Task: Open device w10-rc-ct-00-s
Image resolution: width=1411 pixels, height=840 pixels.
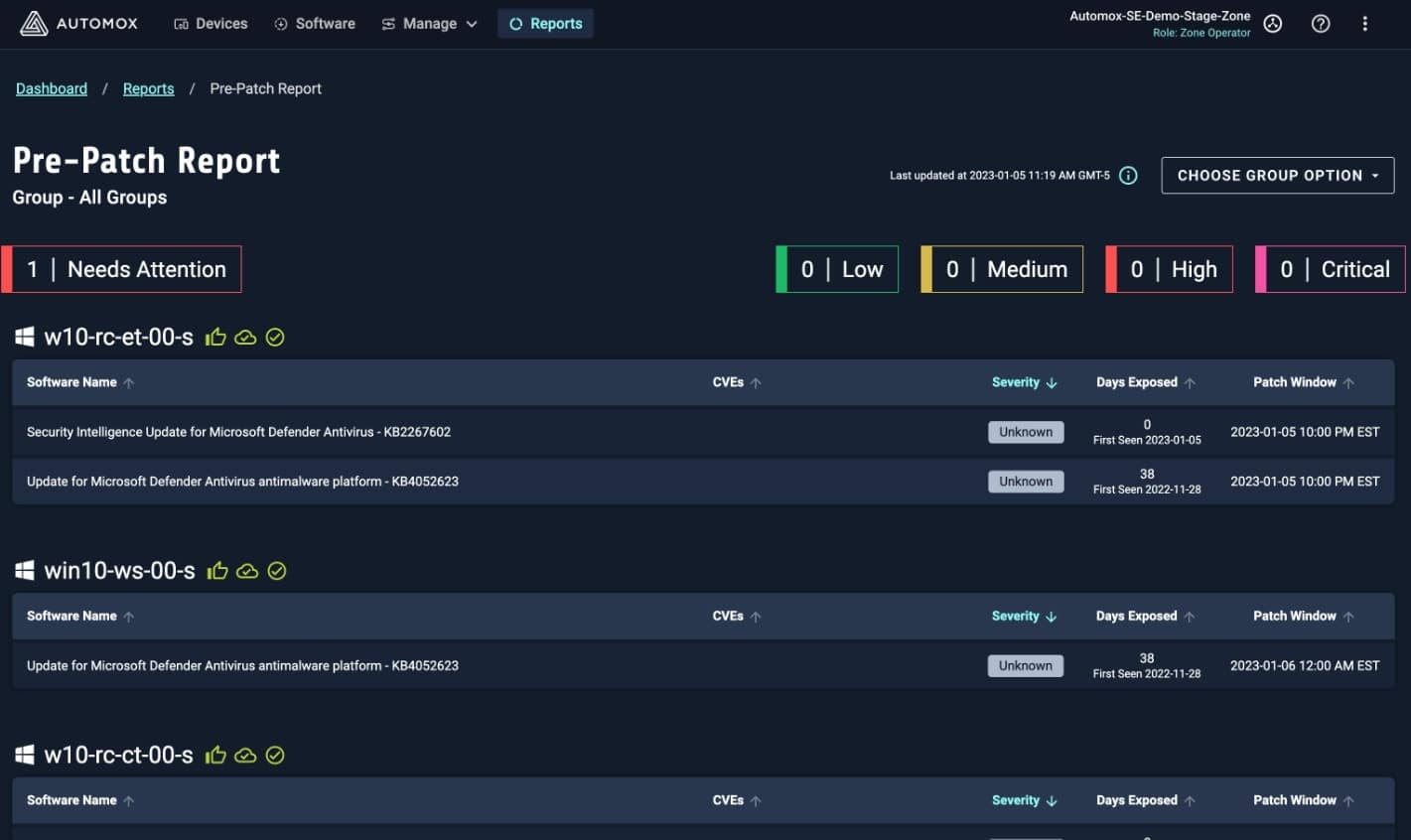Action: click(119, 756)
